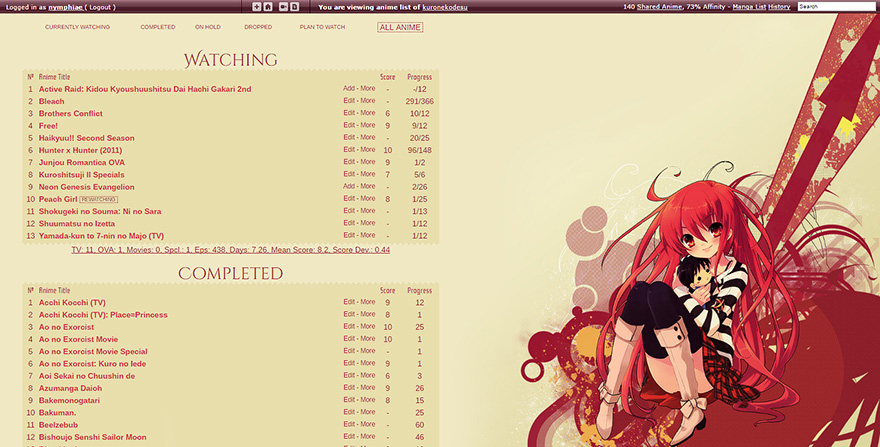
Task: Open the Plan to Watch tab
Action: click(322, 27)
